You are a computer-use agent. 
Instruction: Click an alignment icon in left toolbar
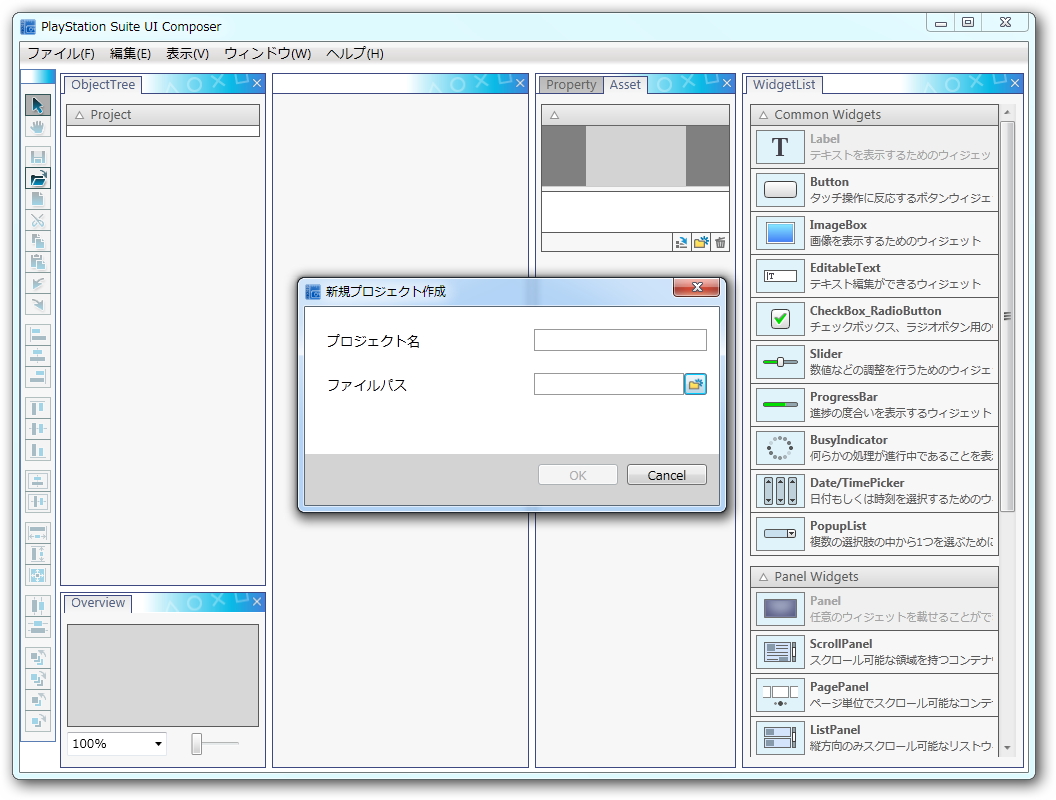pos(37,333)
